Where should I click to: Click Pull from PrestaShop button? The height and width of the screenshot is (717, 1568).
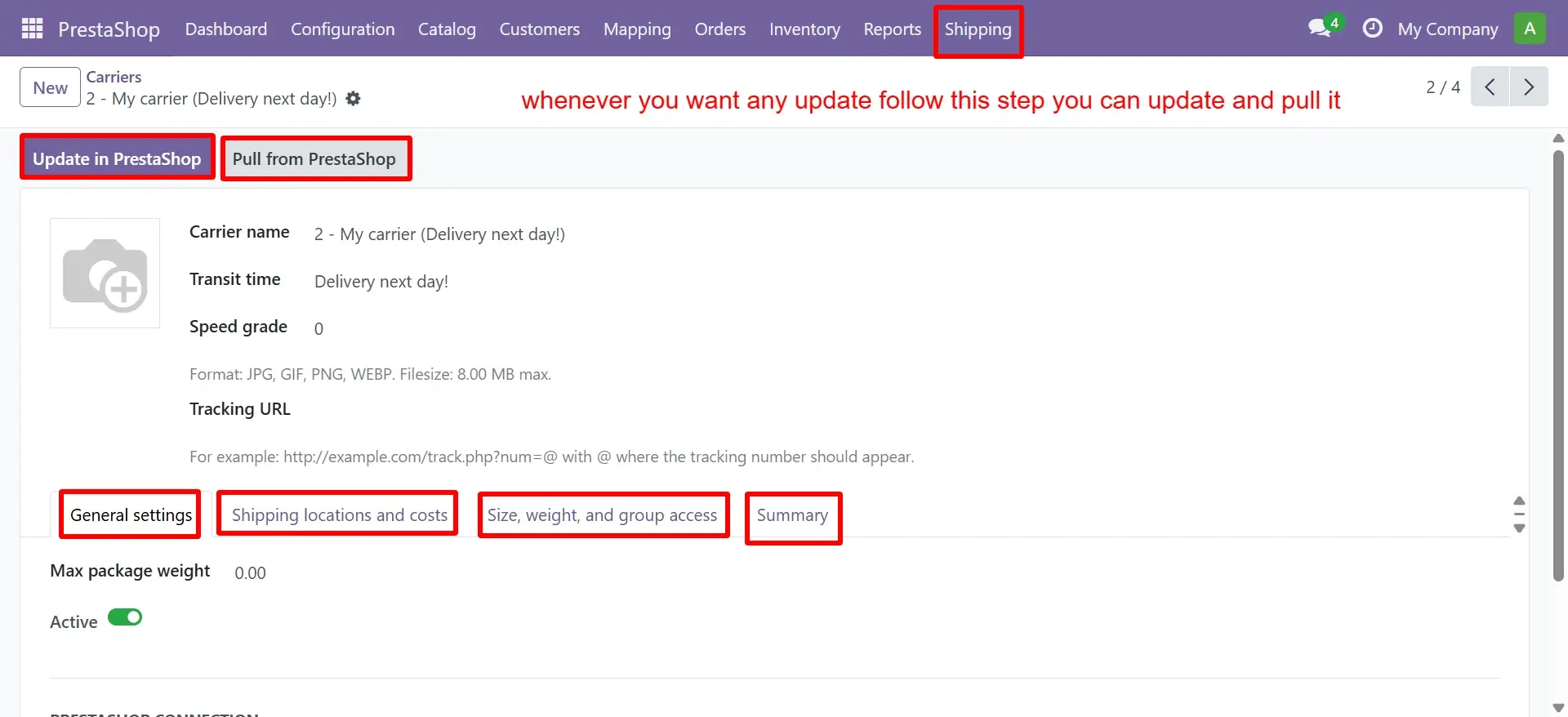pyautogui.click(x=314, y=158)
